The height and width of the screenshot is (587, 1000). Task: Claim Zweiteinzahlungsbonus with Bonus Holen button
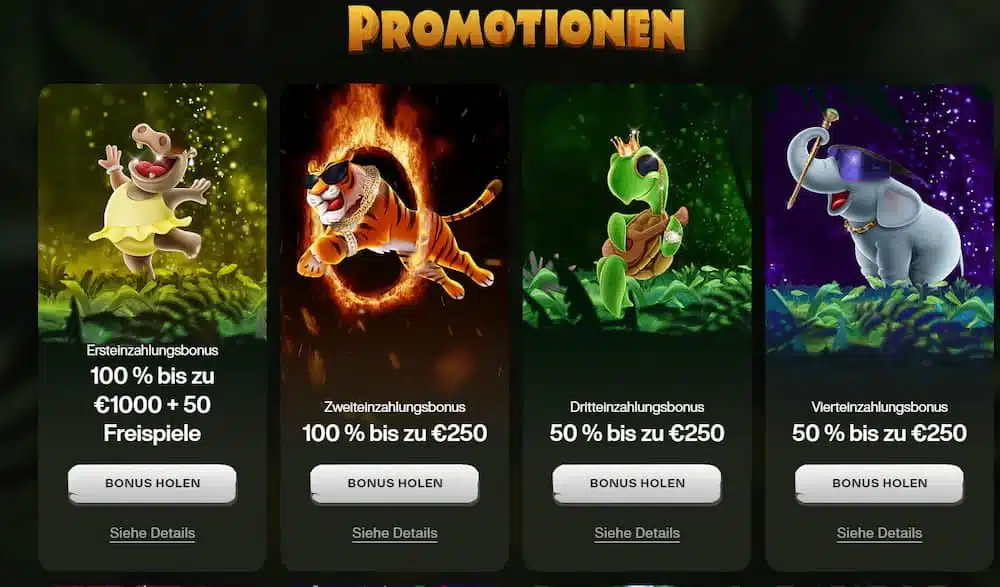395,483
